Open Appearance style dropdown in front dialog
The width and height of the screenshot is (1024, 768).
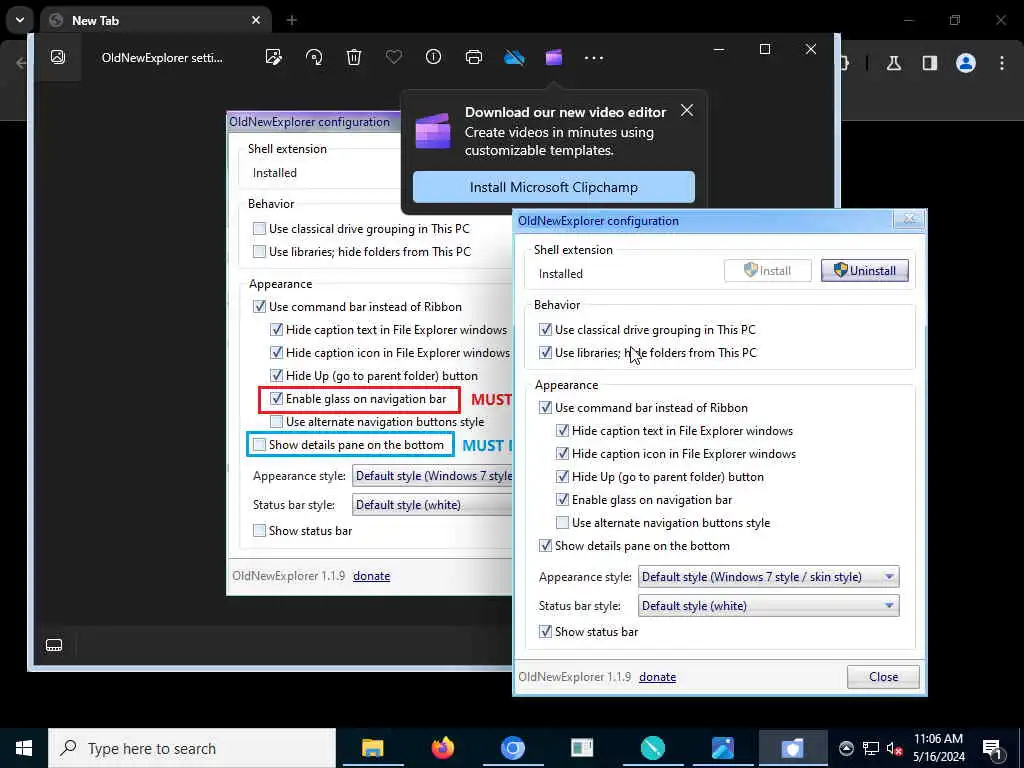pyautogui.click(x=769, y=577)
